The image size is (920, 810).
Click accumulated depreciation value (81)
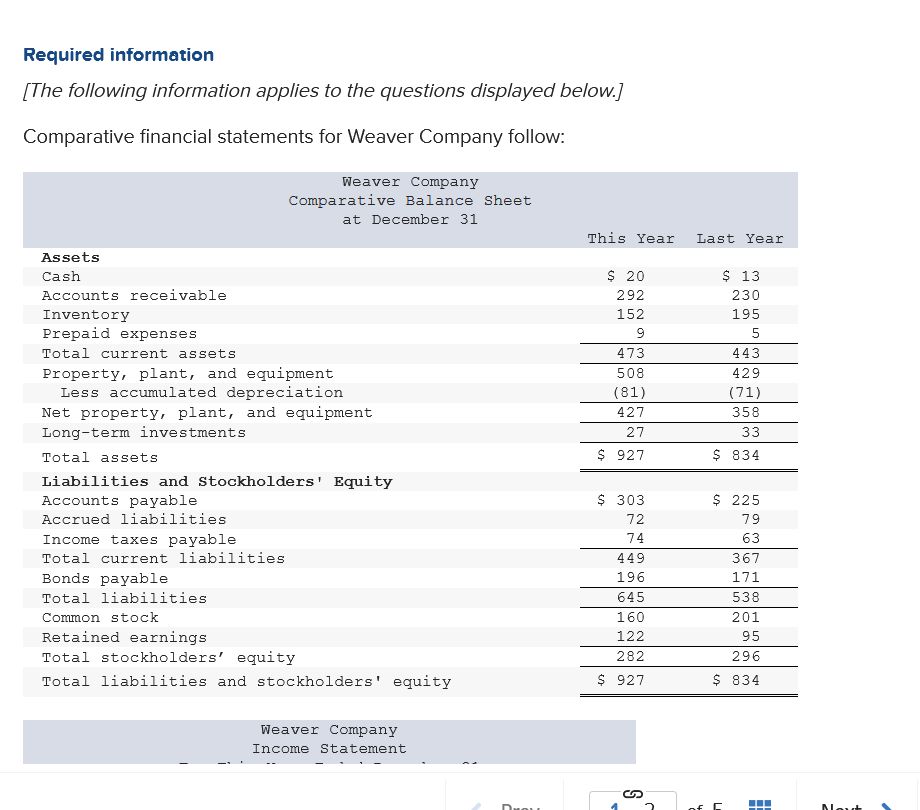pos(630,392)
